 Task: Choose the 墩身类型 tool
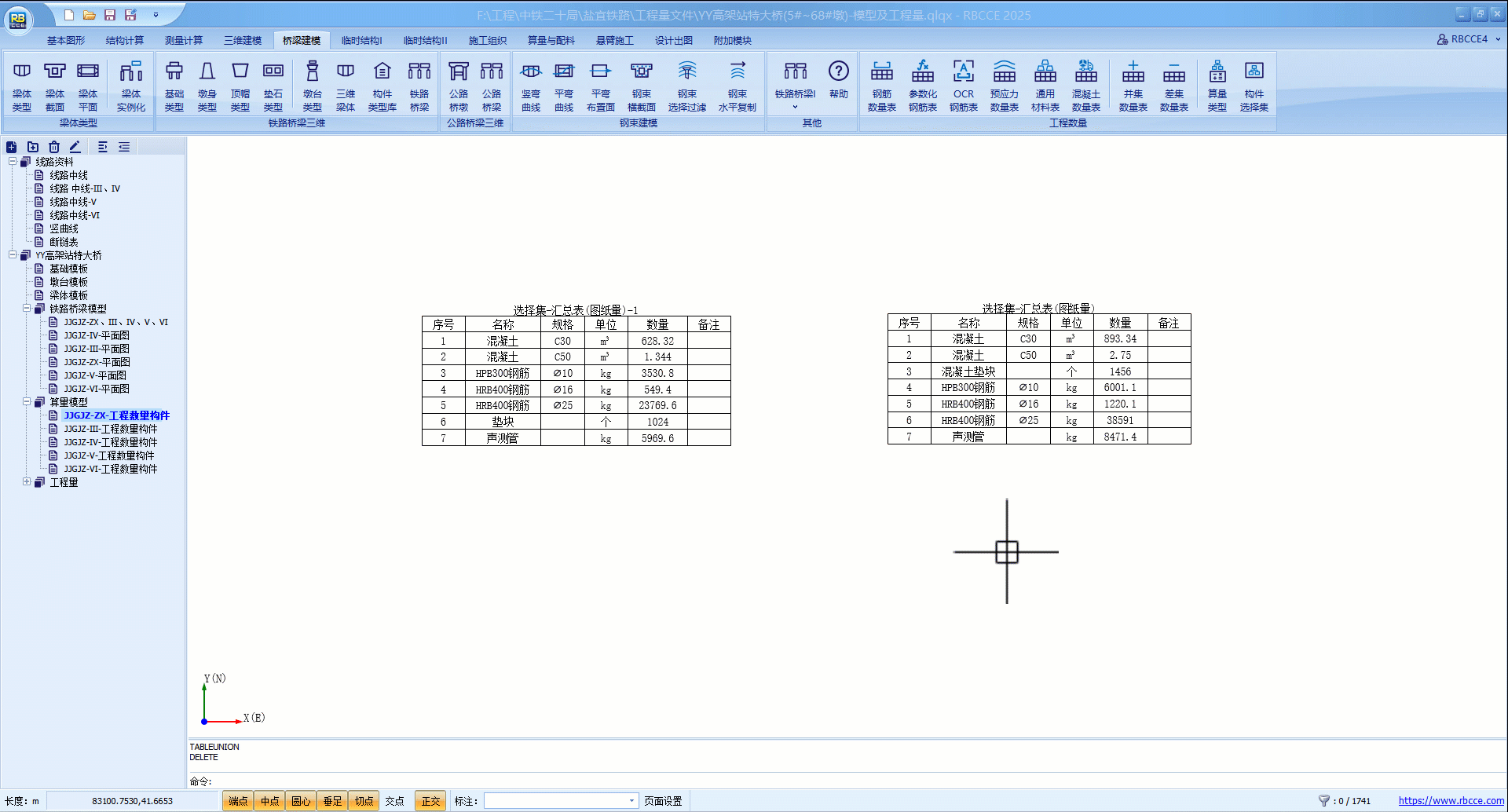(x=207, y=85)
